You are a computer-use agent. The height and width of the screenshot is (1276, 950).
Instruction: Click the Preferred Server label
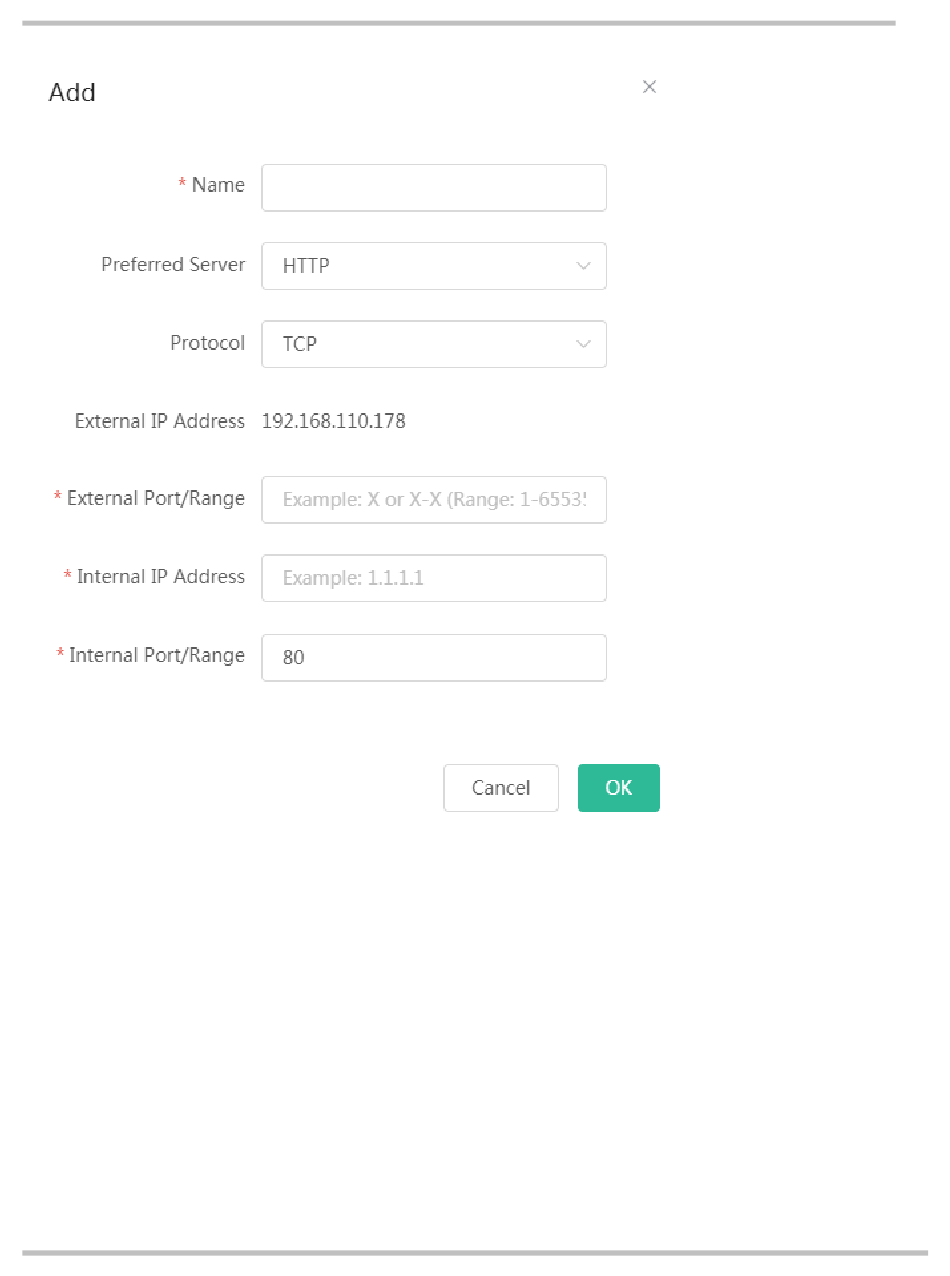[x=173, y=265]
